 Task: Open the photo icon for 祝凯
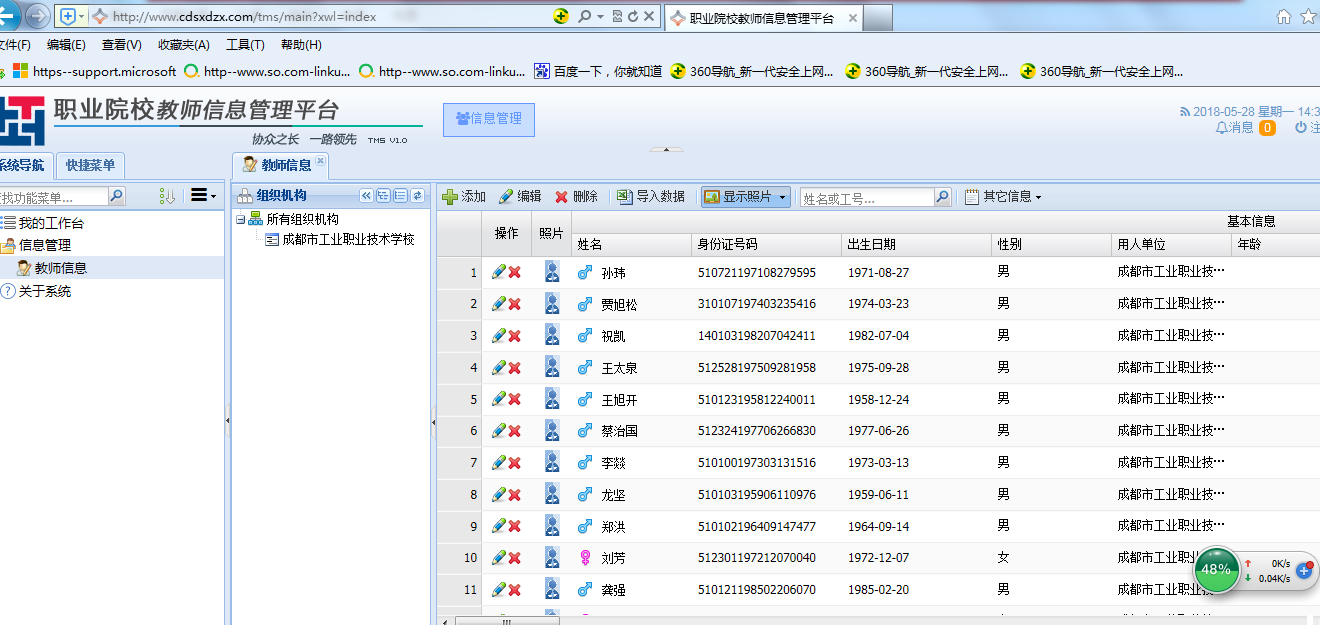(x=551, y=335)
